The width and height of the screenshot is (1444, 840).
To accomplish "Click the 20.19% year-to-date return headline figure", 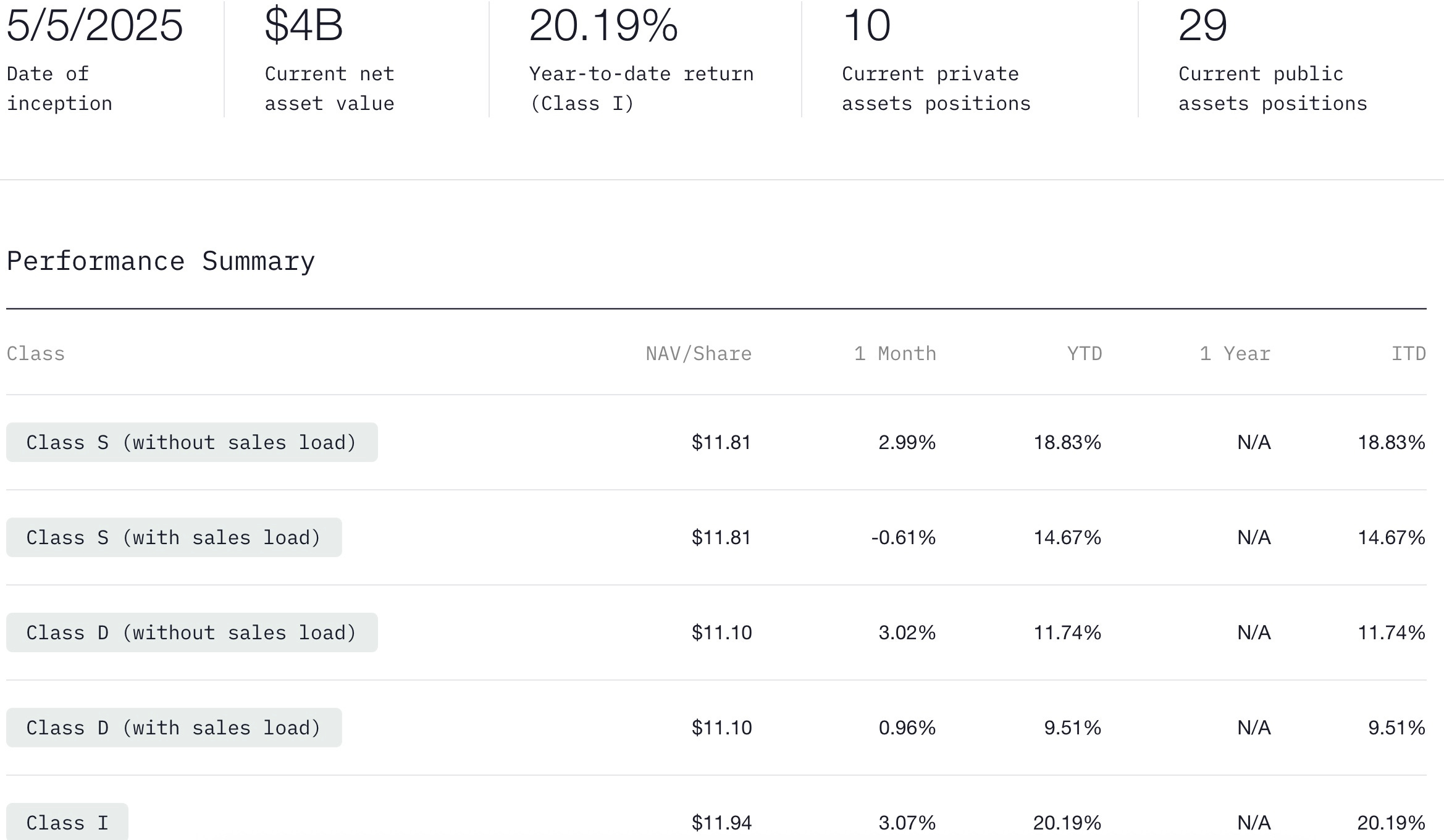I will (603, 26).
